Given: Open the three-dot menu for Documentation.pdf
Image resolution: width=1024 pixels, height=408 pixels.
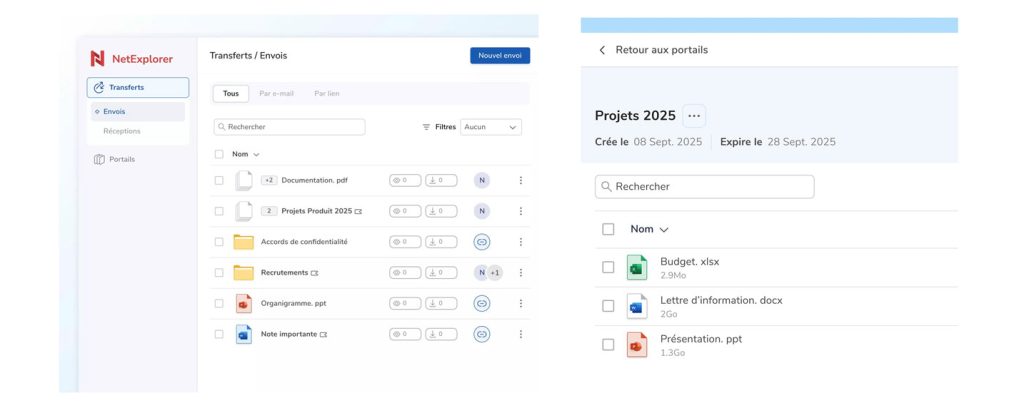Looking at the screenshot, I should click(520, 181).
